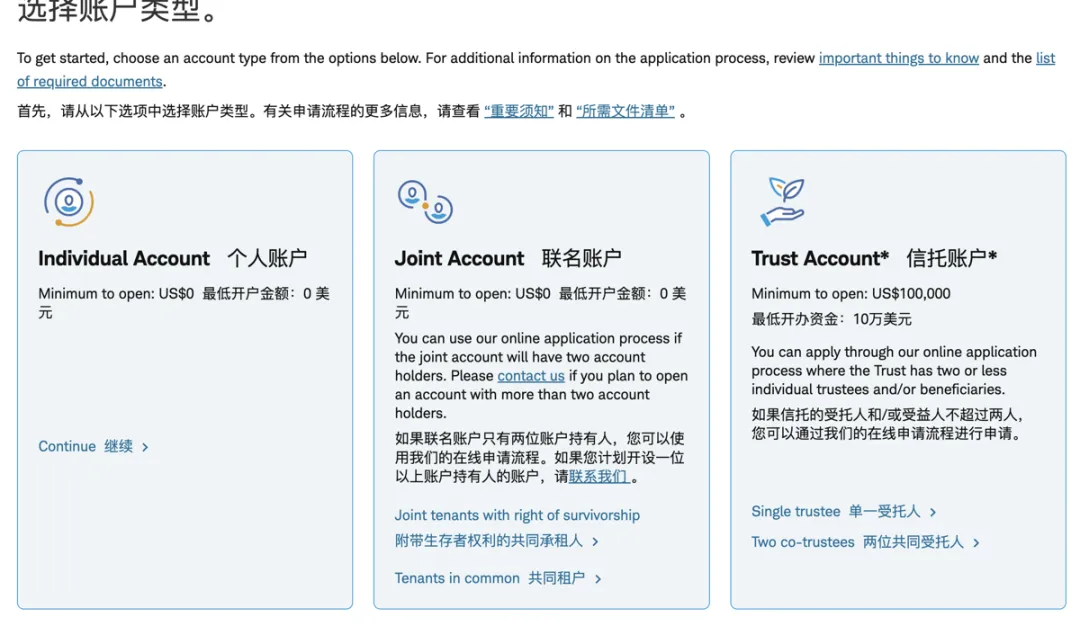The image size is (1080, 626).
Task: Click the Individual Account person icon
Action: pyautogui.click(x=69, y=202)
